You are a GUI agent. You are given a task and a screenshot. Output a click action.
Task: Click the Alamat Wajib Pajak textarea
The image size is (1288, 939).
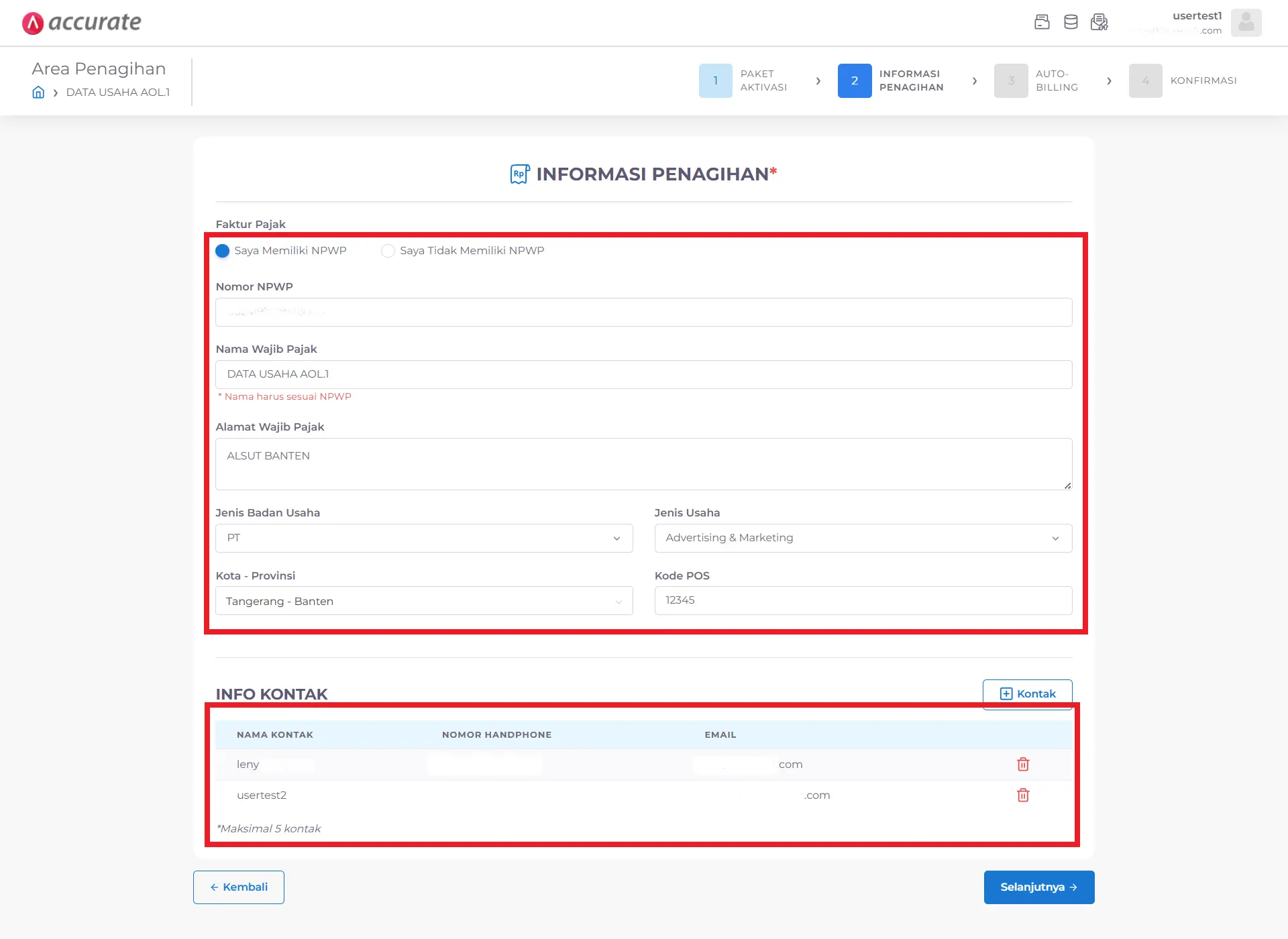point(644,464)
